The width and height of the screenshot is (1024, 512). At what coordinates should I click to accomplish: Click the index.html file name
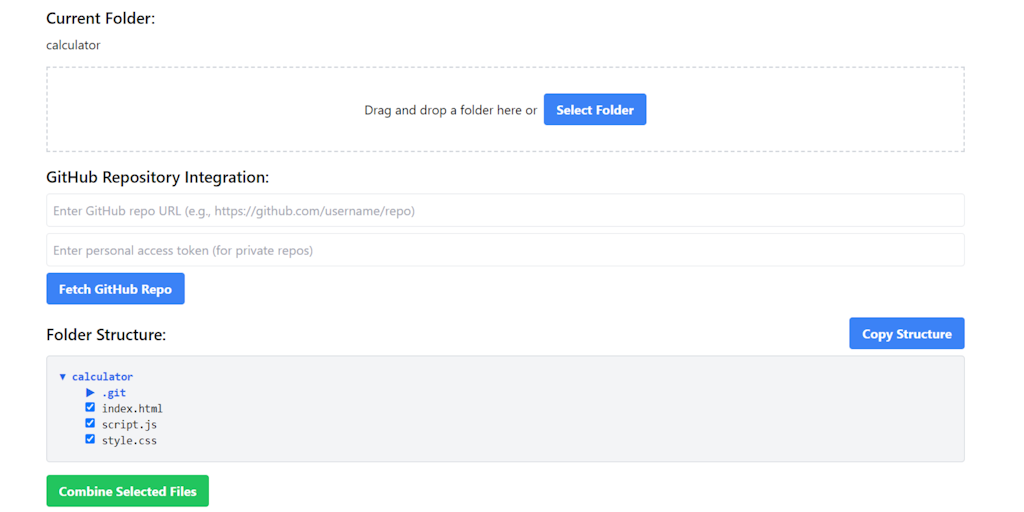[x=132, y=409]
